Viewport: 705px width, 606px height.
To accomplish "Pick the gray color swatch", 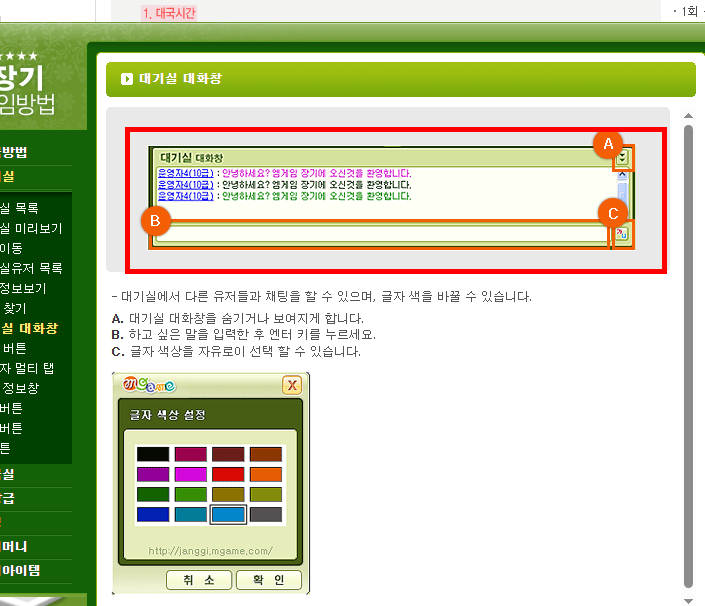I will [266, 514].
